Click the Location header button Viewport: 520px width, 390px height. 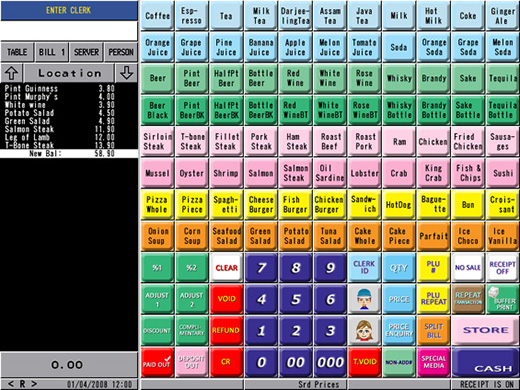[69, 73]
